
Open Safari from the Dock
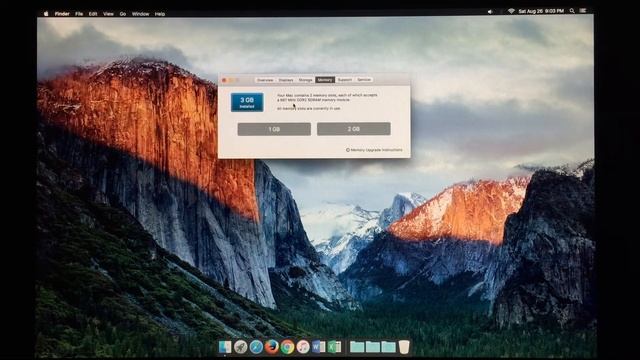click(x=256, y=347)
